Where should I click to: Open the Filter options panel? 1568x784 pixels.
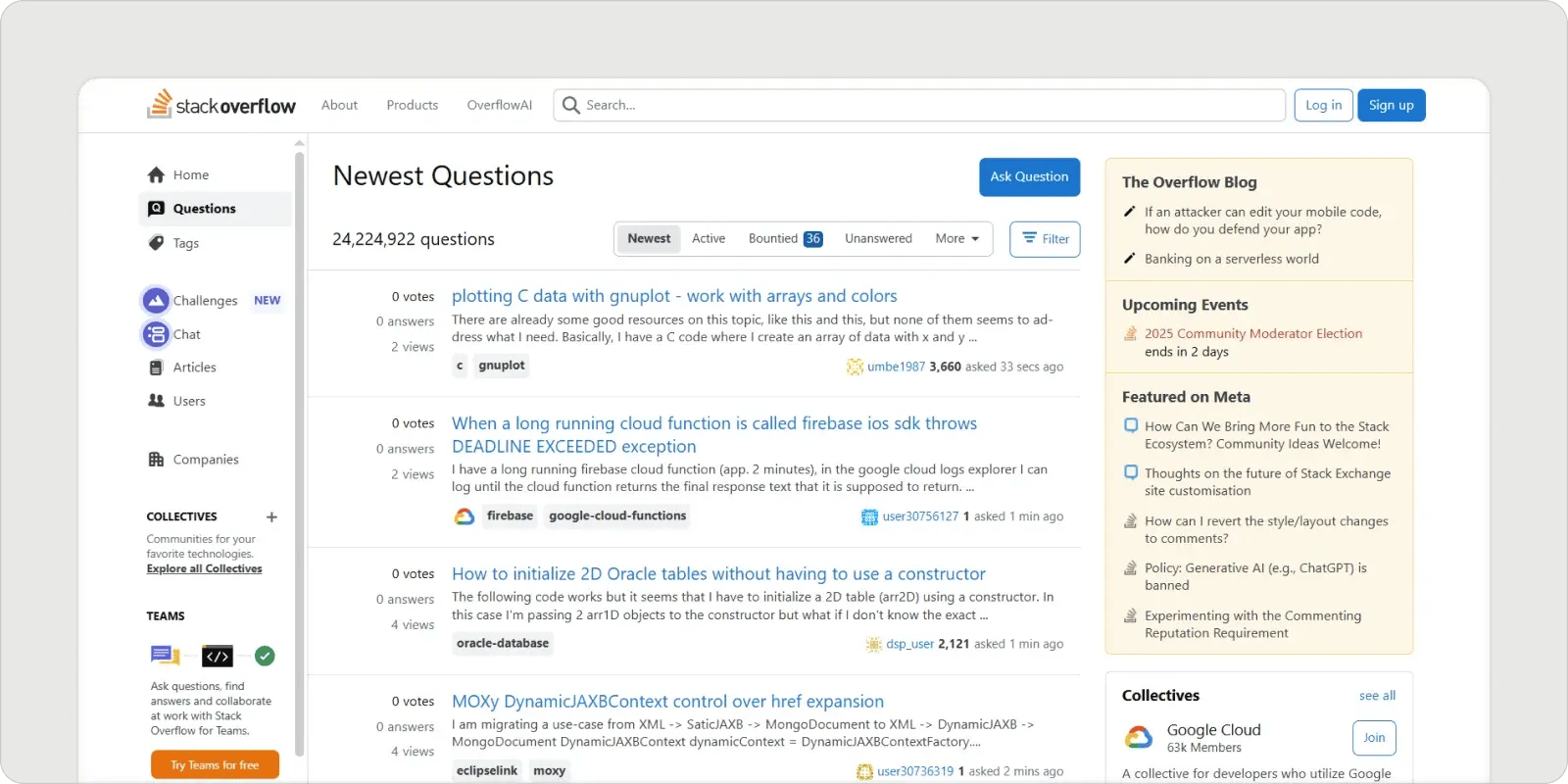point(1045,239)
